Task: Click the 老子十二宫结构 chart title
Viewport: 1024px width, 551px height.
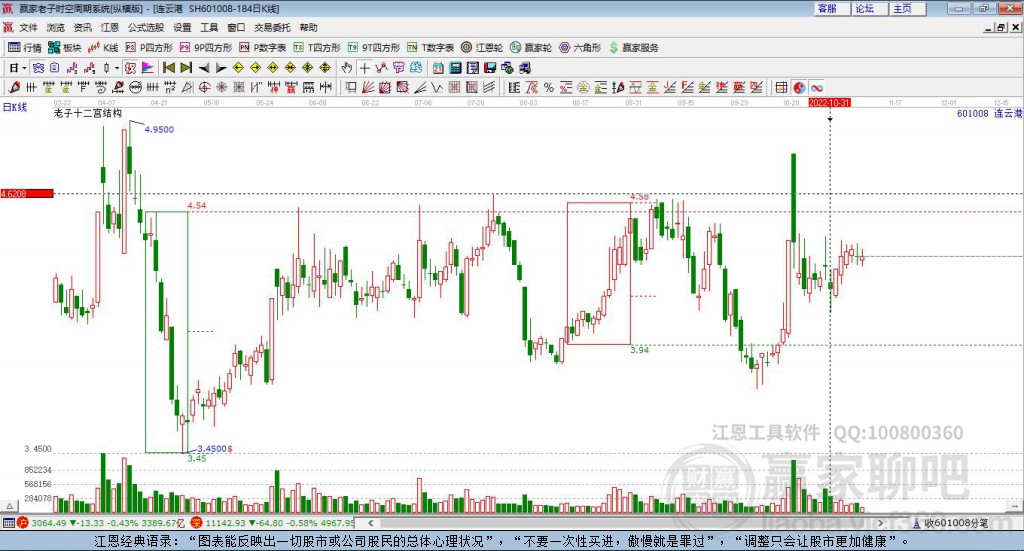Action: pos(88,113)
